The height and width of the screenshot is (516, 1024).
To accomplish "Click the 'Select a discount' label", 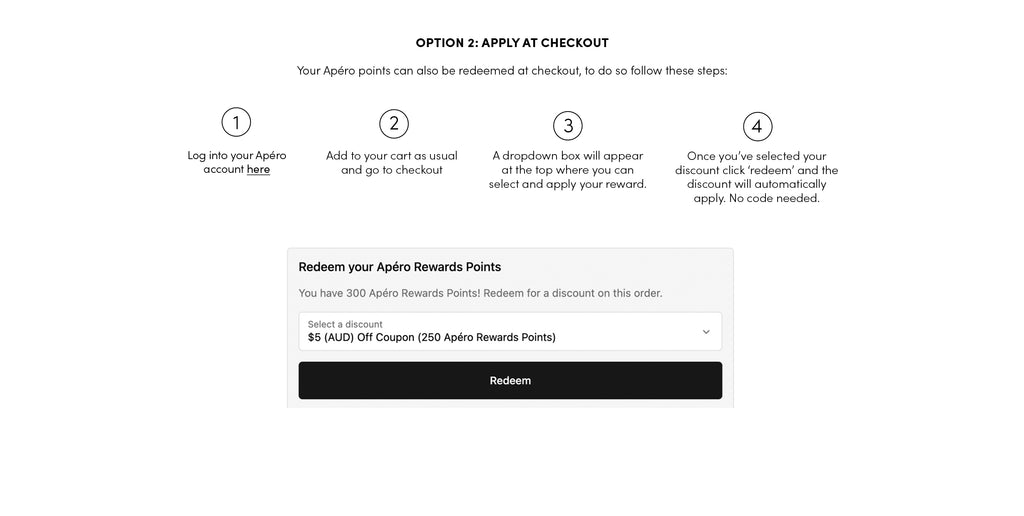I will click(x=345, y=324).
